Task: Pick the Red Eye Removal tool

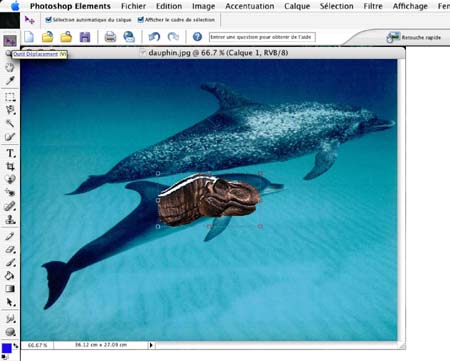Action: tap(10, 193)
